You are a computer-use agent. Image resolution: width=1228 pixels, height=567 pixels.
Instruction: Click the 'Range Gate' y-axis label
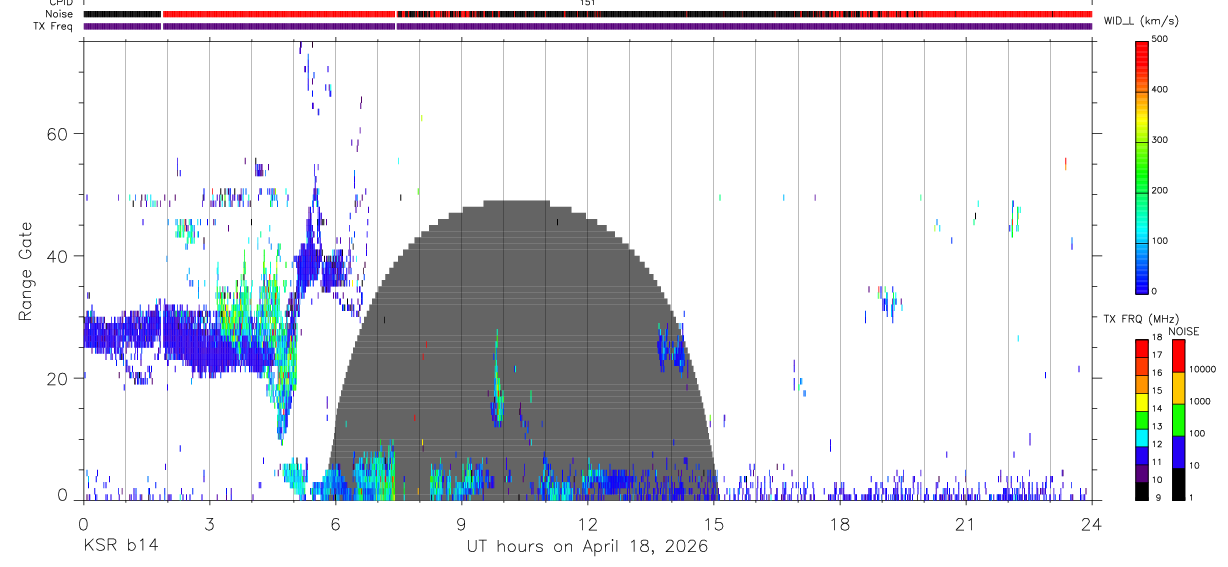coord(26,272)
